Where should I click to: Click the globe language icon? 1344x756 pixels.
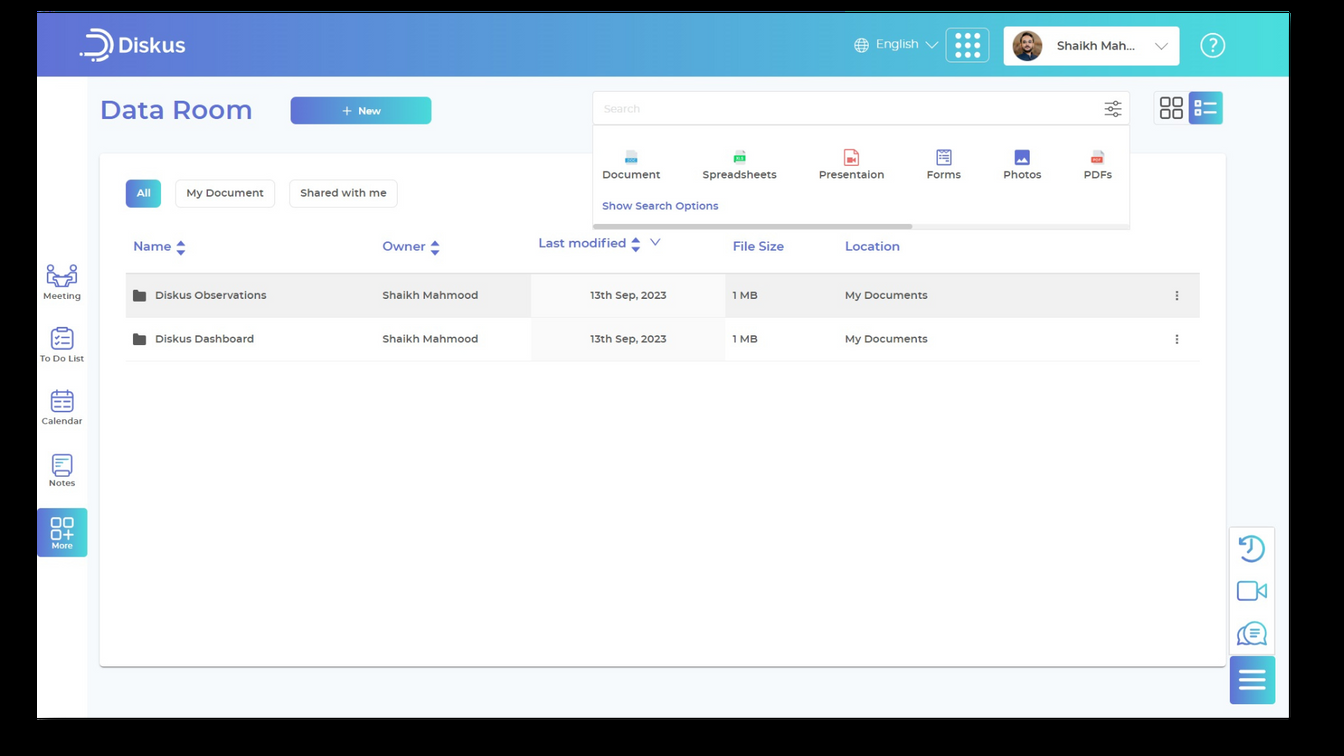(x=862, y=45)
